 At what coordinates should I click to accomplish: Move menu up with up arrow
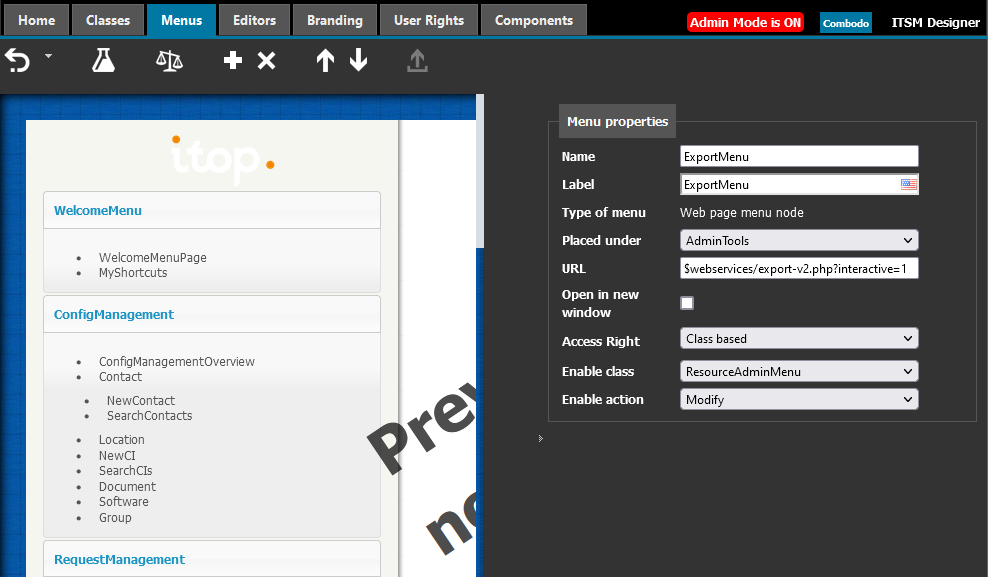(325, 61)
